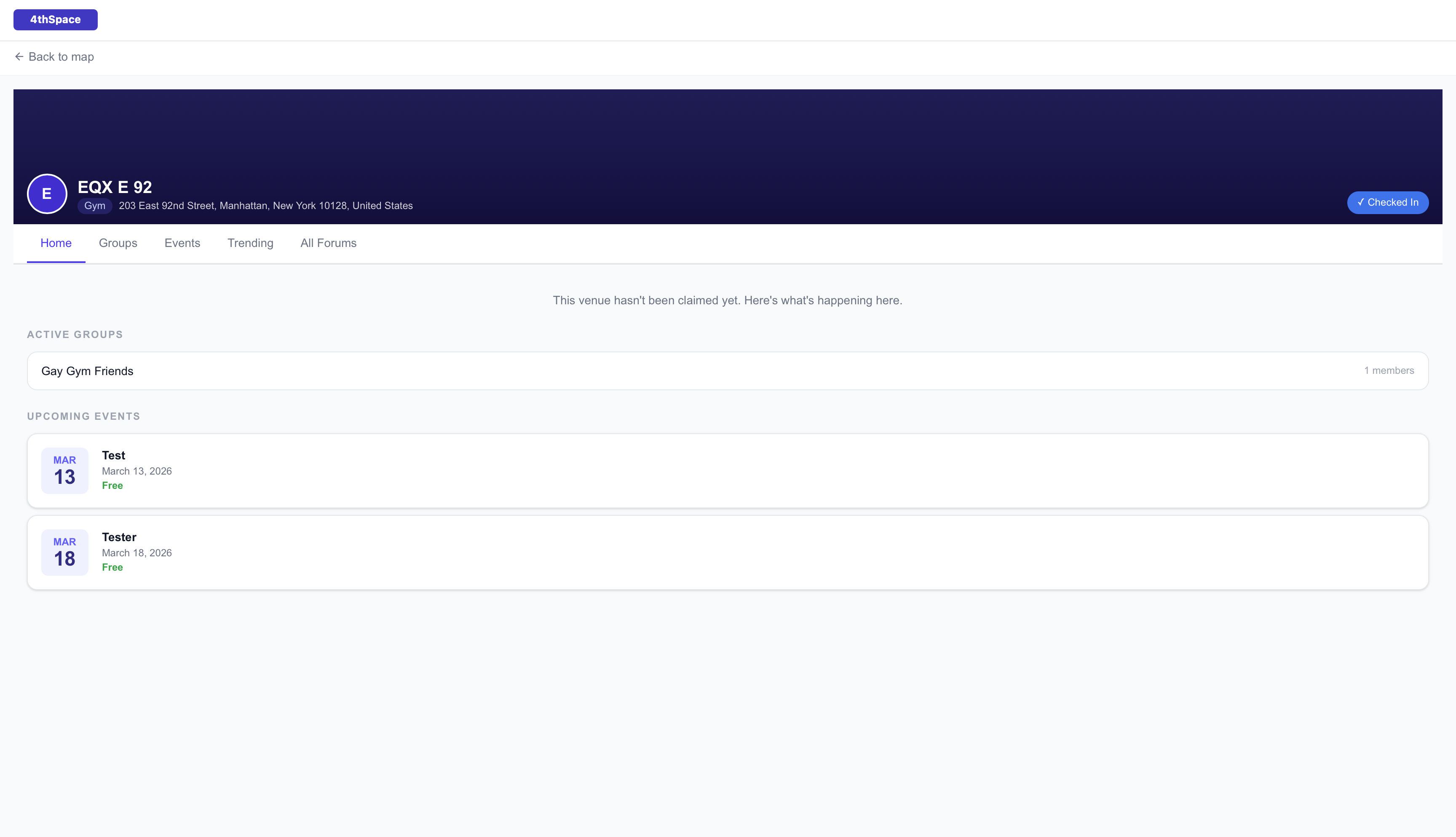Switch to the Events tab
This screenshot has width=1456, height=837.
[x=182, y=243]
